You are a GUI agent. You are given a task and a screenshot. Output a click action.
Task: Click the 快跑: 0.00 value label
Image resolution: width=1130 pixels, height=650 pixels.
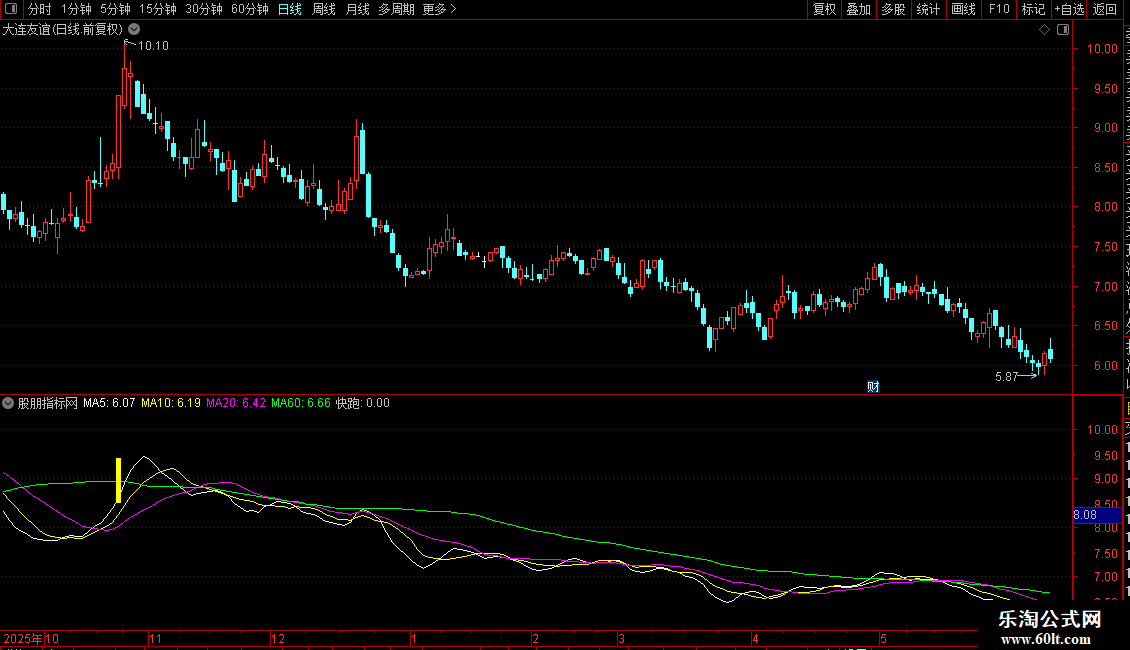pyautogui.click(x=363, y=404)
